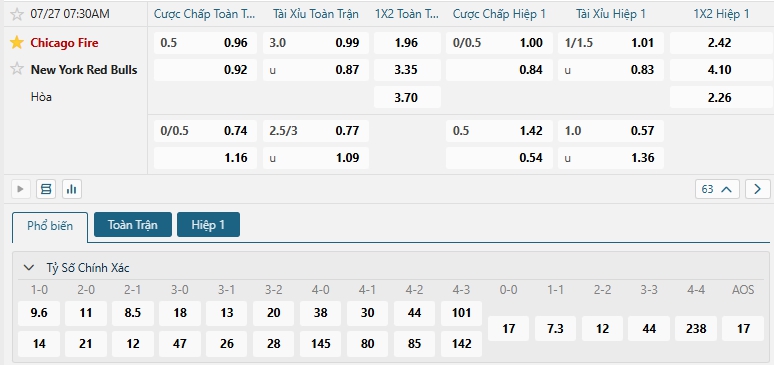
Task: Toggle favorite star for New York Red Bulls
Action: tap(17, 69)
